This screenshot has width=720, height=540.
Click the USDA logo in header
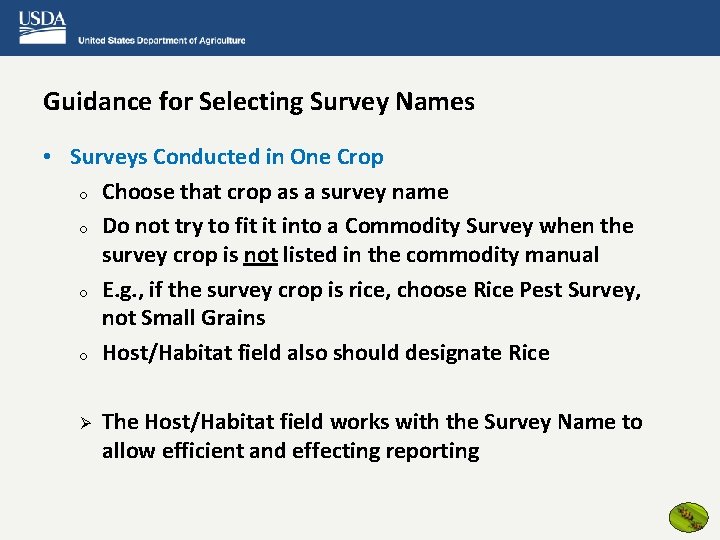pos(42,28)
